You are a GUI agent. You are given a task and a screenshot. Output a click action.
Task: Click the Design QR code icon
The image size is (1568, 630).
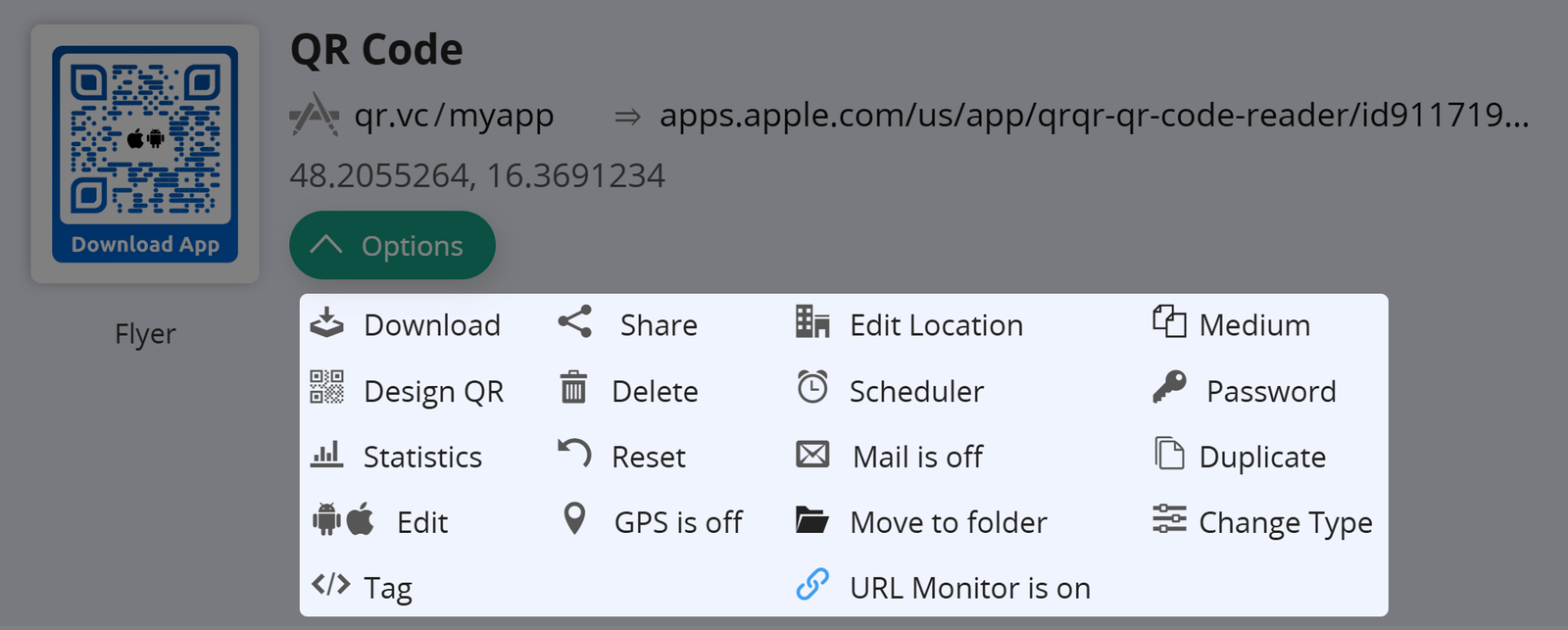[x=327, y=388]
